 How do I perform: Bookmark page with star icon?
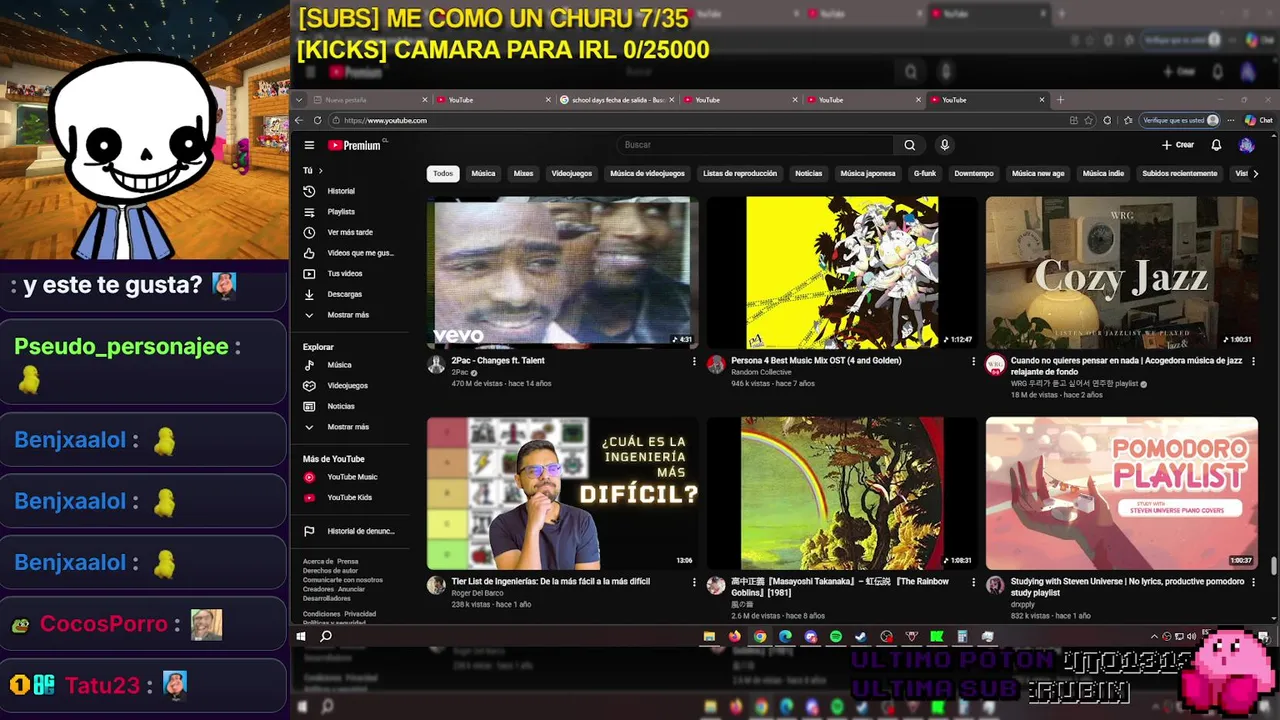pos(1089,120)
